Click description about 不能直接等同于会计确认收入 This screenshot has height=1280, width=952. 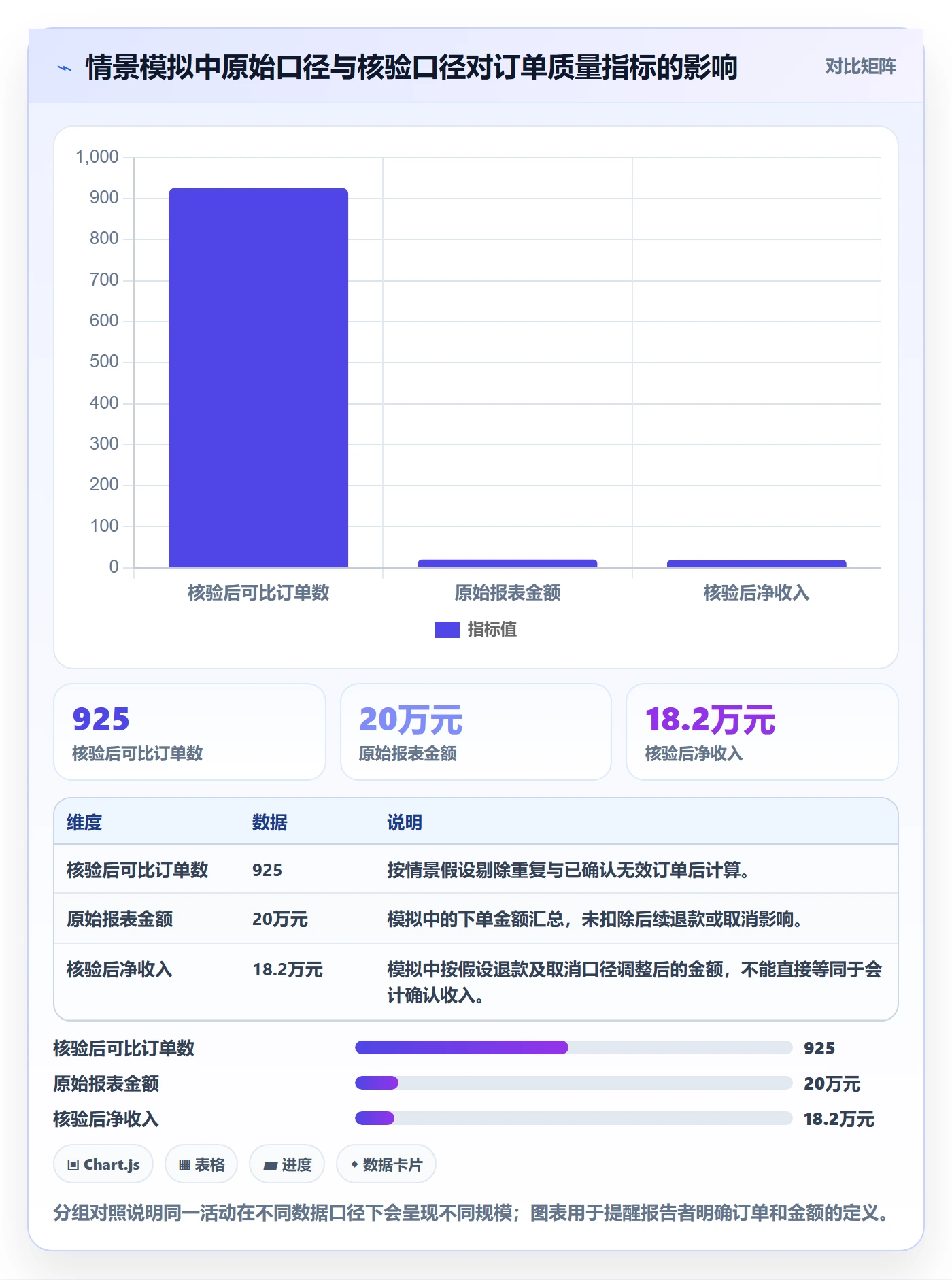pos(634,982)
